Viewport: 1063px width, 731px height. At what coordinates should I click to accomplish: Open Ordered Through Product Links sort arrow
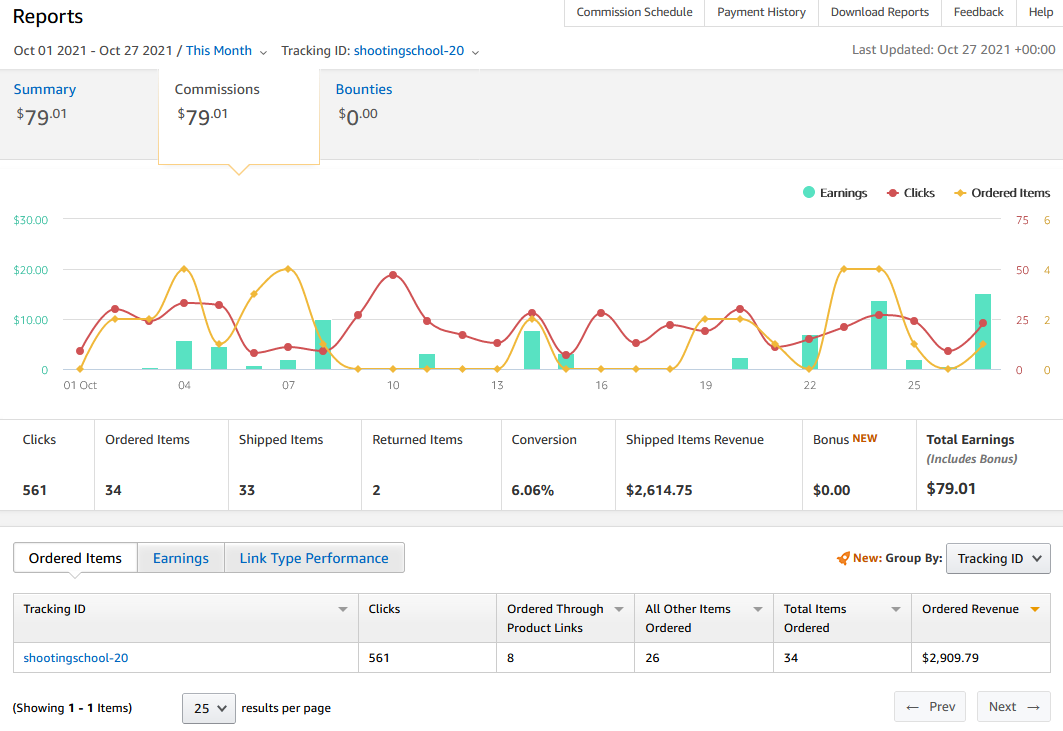[619, 609]
